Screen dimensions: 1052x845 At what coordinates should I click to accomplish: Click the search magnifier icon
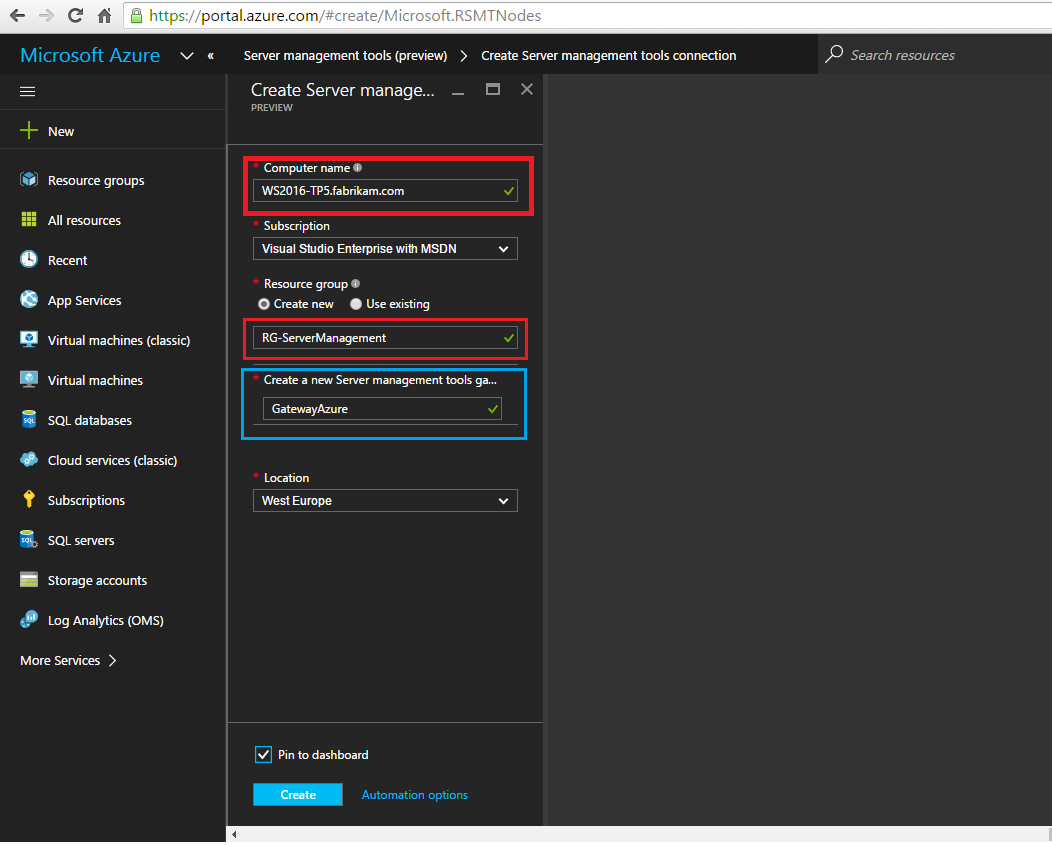pos(834,54)
